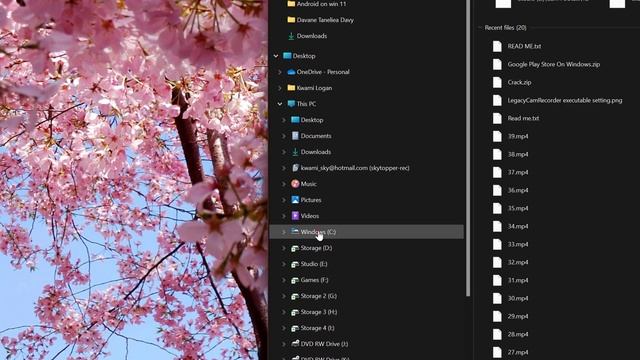Screen dimensions: 640x360
Task: Click the kwami_sky@hotmail.com device icon
Action: pos(295,168)
